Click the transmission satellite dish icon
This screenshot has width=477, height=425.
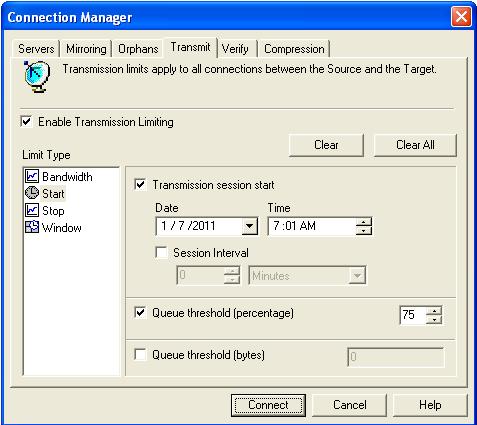coord(37,76)
